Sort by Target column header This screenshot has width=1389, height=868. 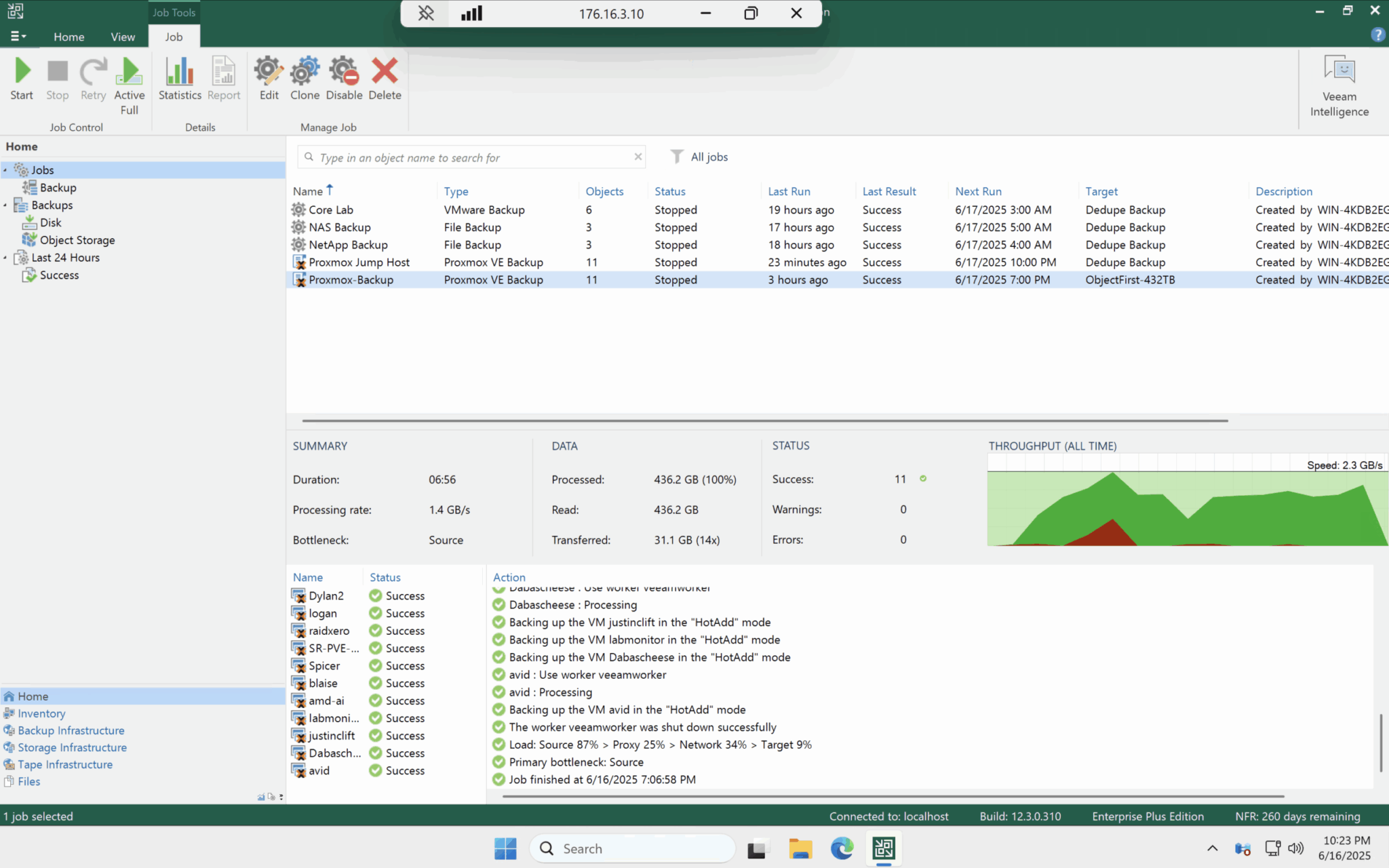1101,191
